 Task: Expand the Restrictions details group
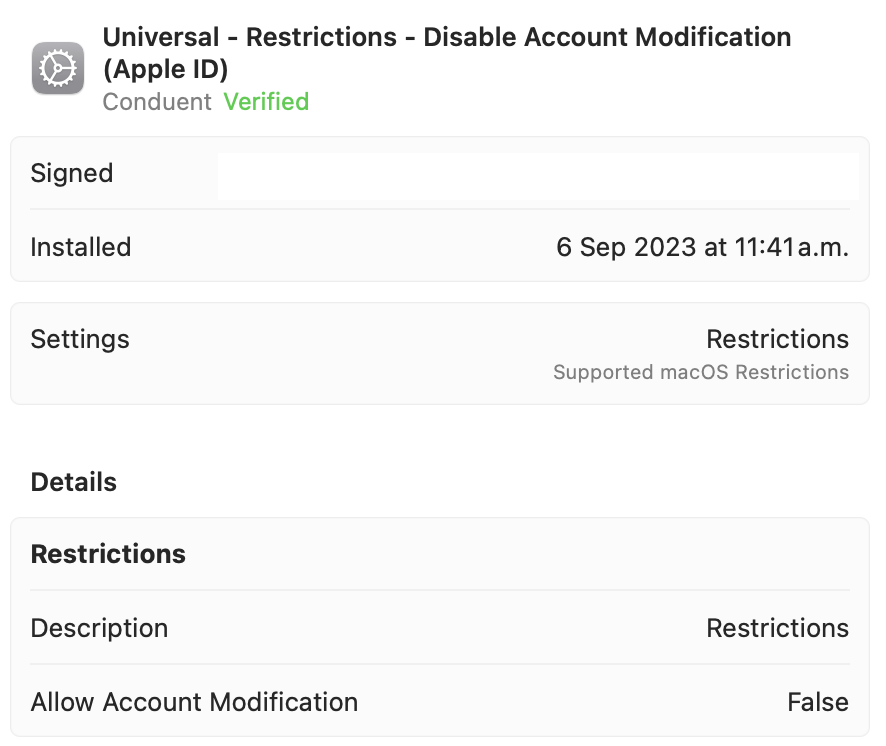click(x=108, y=553)
